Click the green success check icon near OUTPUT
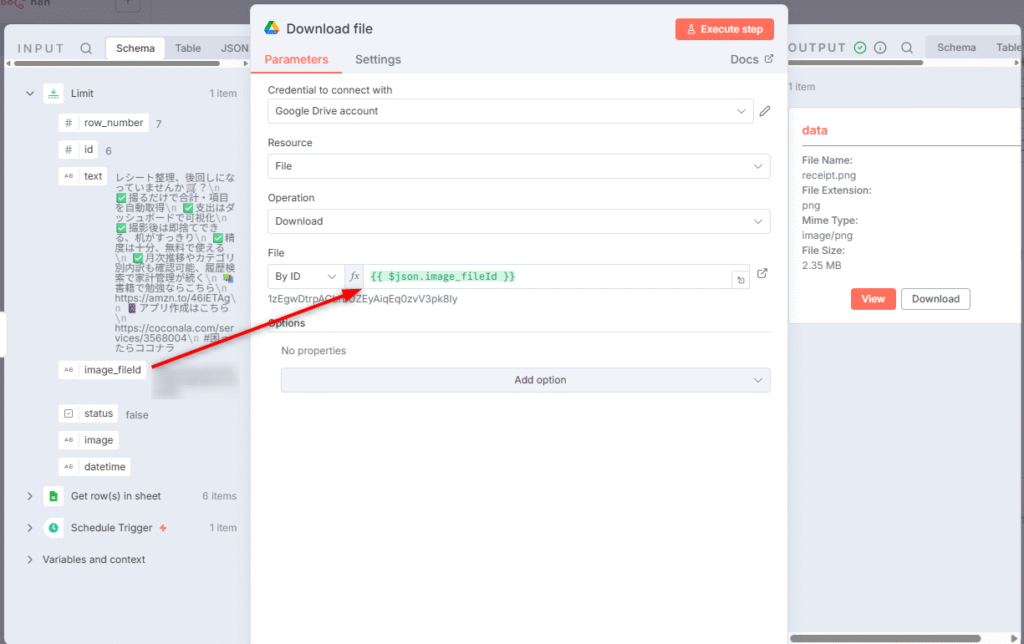Image resolution: width=1024 pixels, height=644 pixels. click(x=860, y=48)
